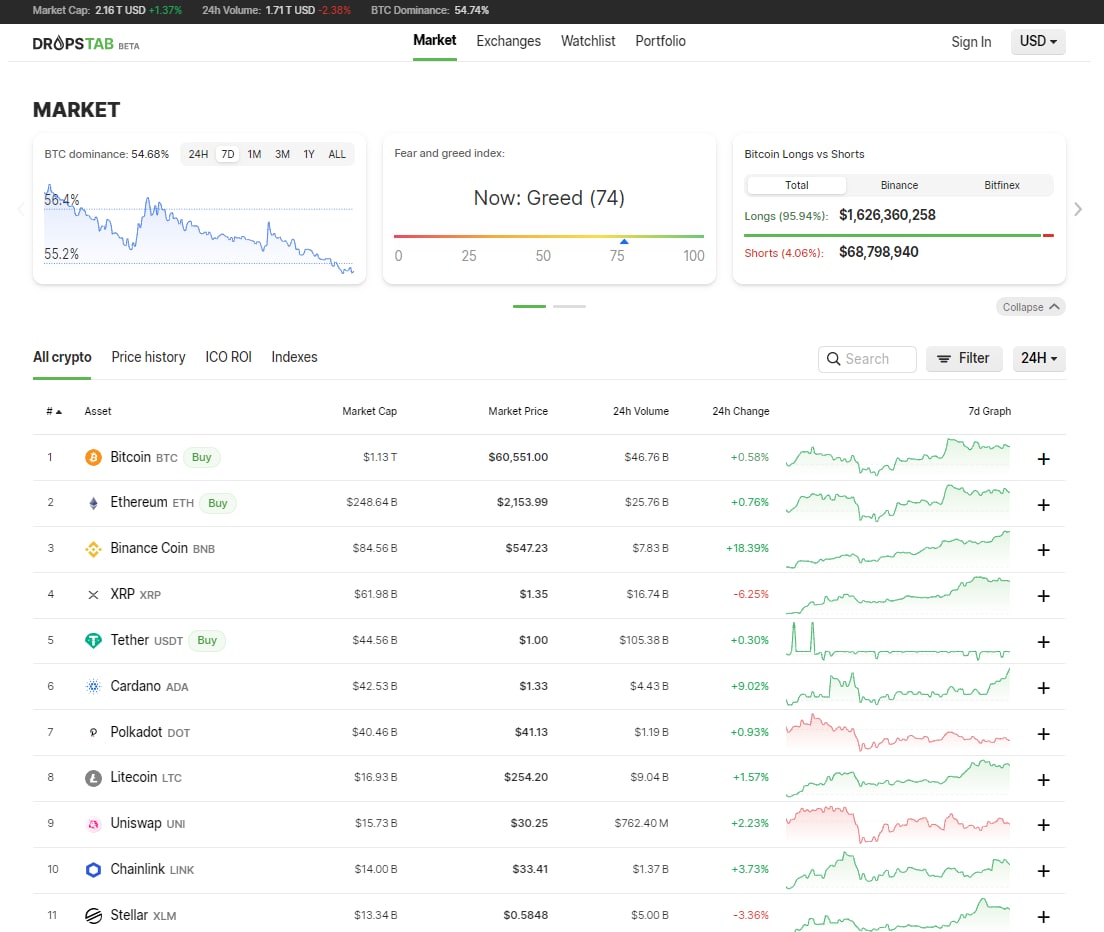Sort by Asset column header
Viewport: 1104px width, 932px height.
pos(98,411)
